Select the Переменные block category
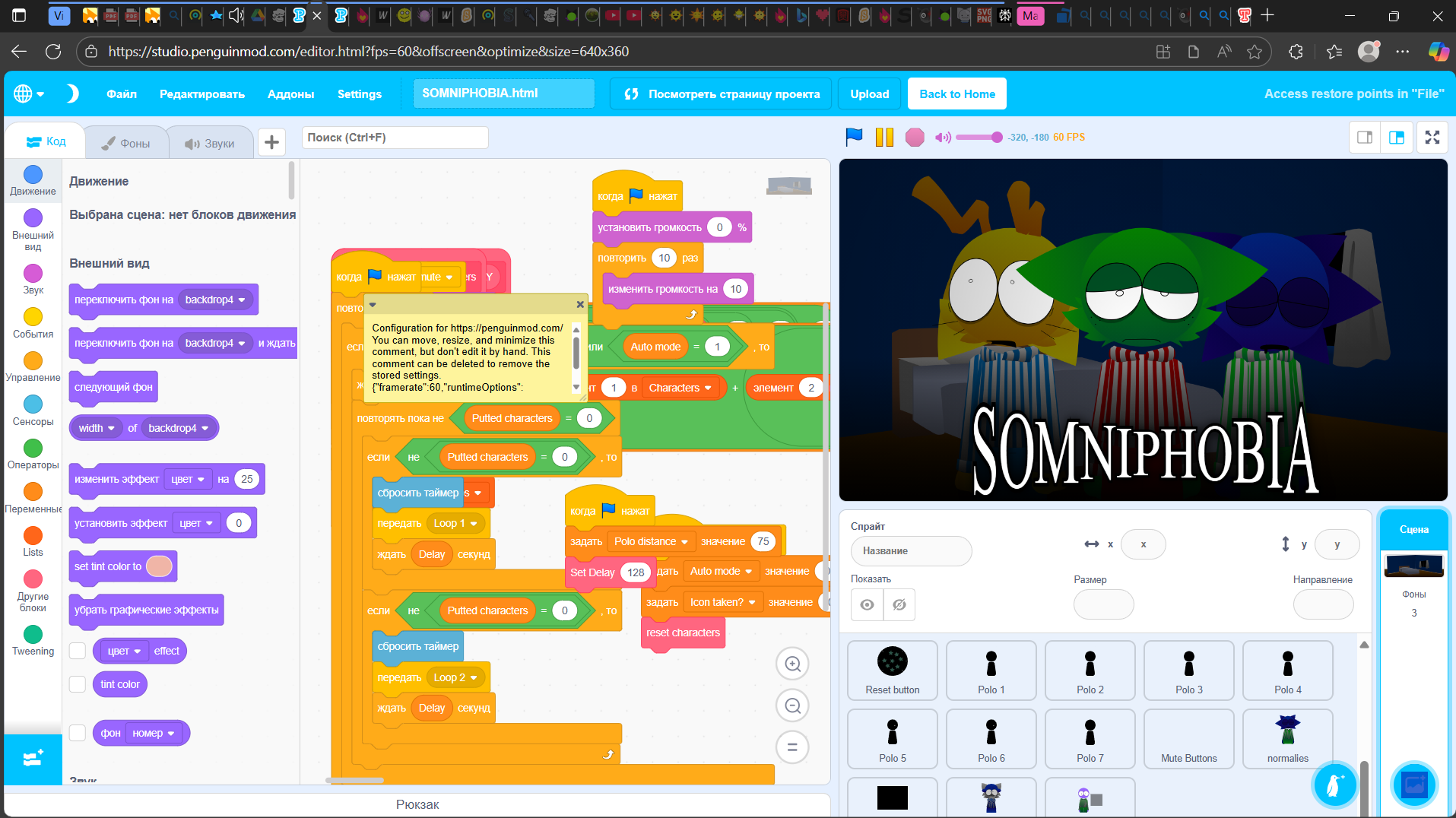 click(33, 497)
